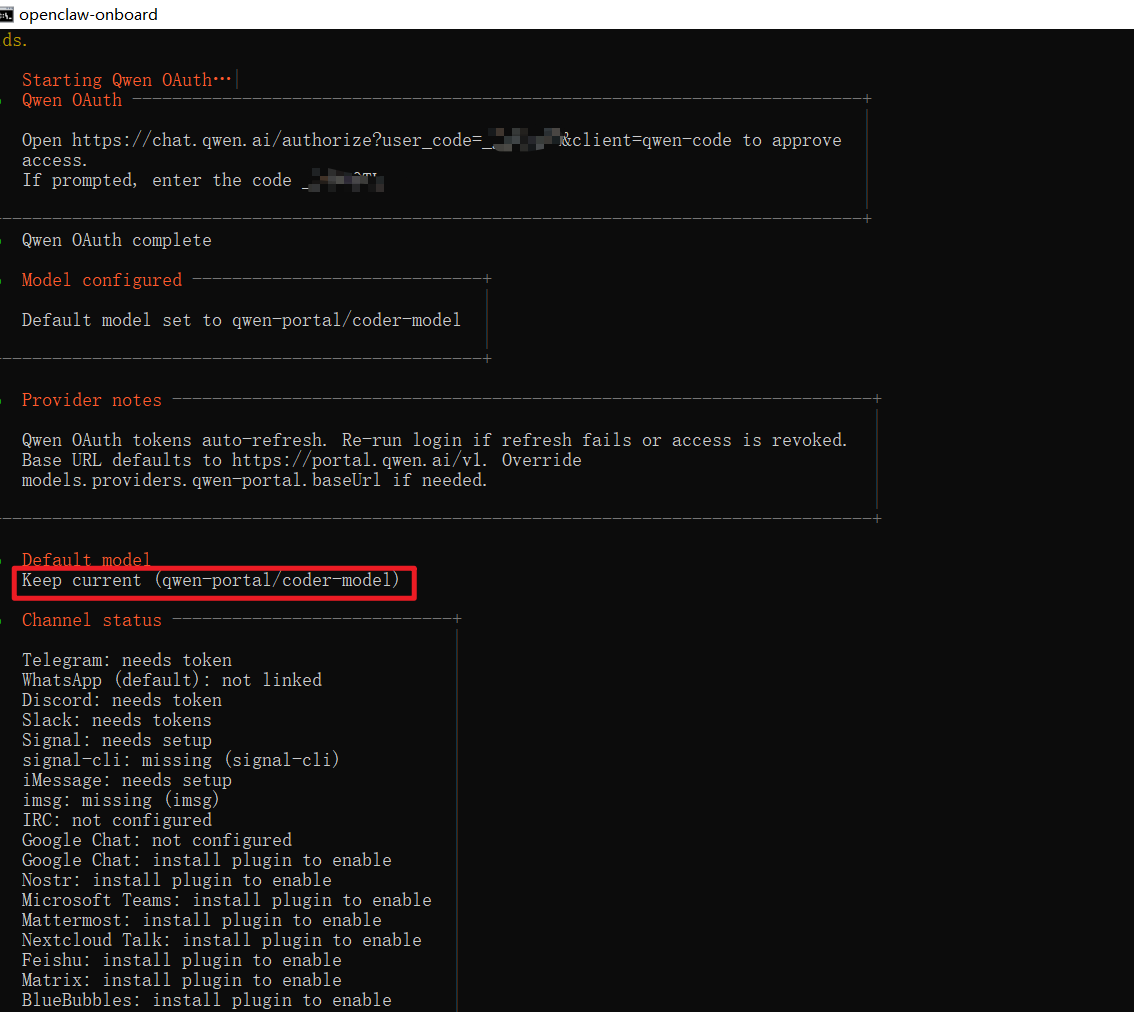Click the 'Channel status' heading
The image size is (1134, 1012).
click(92, 620)
